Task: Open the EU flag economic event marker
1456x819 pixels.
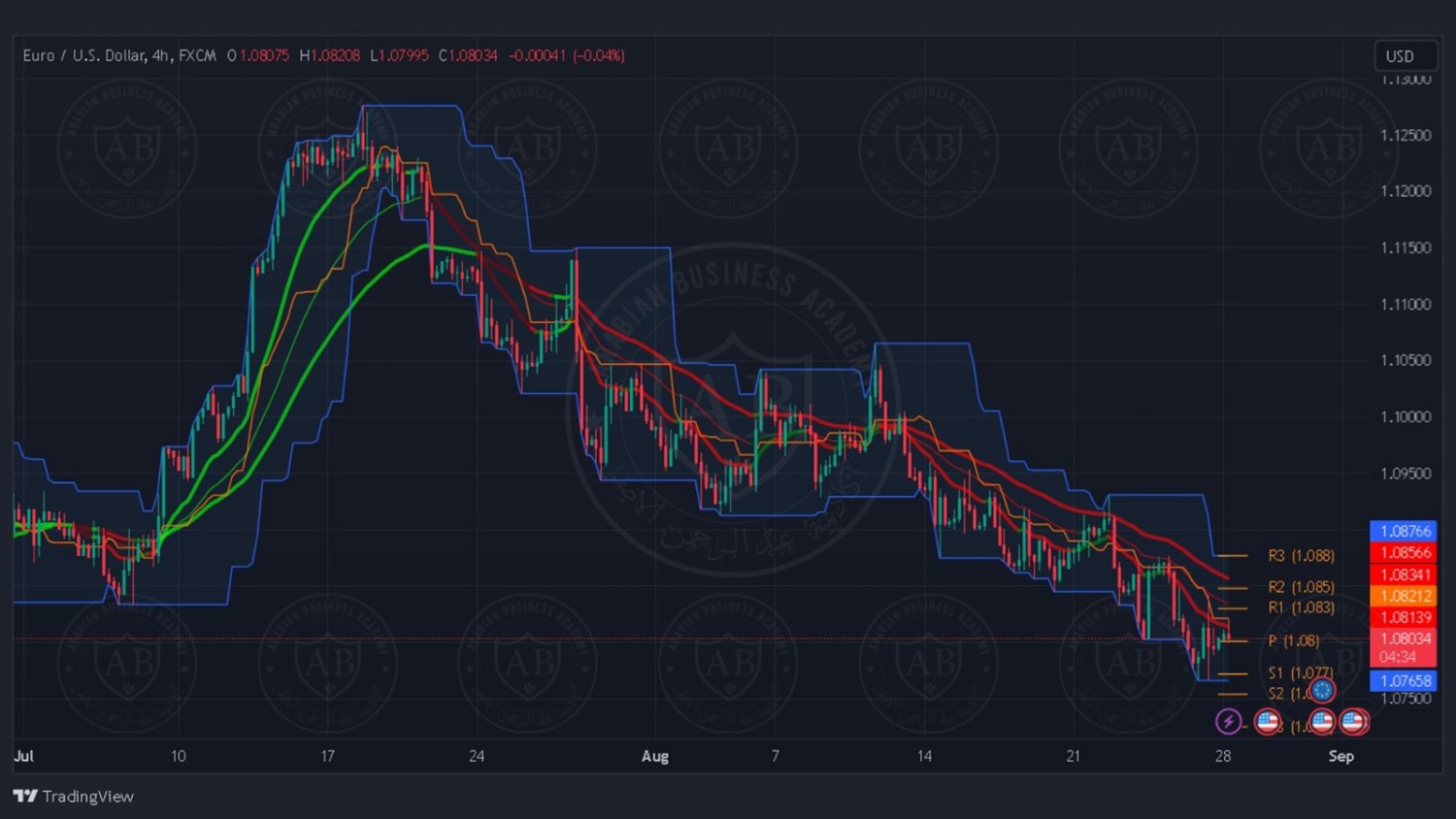Action: pyautogui.click(x=1322, y=690)
